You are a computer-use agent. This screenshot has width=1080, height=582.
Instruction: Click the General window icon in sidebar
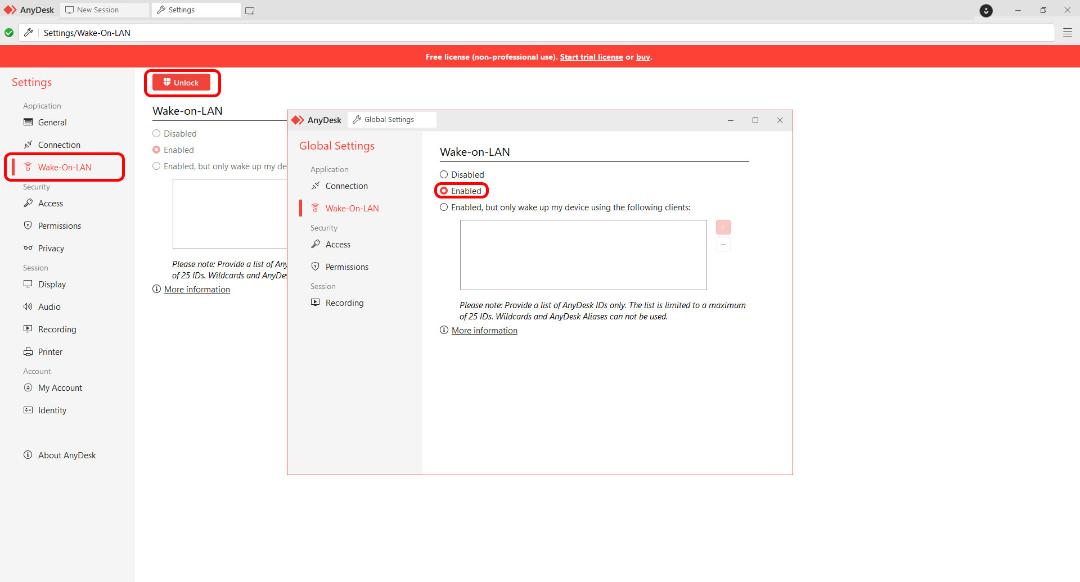28,123
